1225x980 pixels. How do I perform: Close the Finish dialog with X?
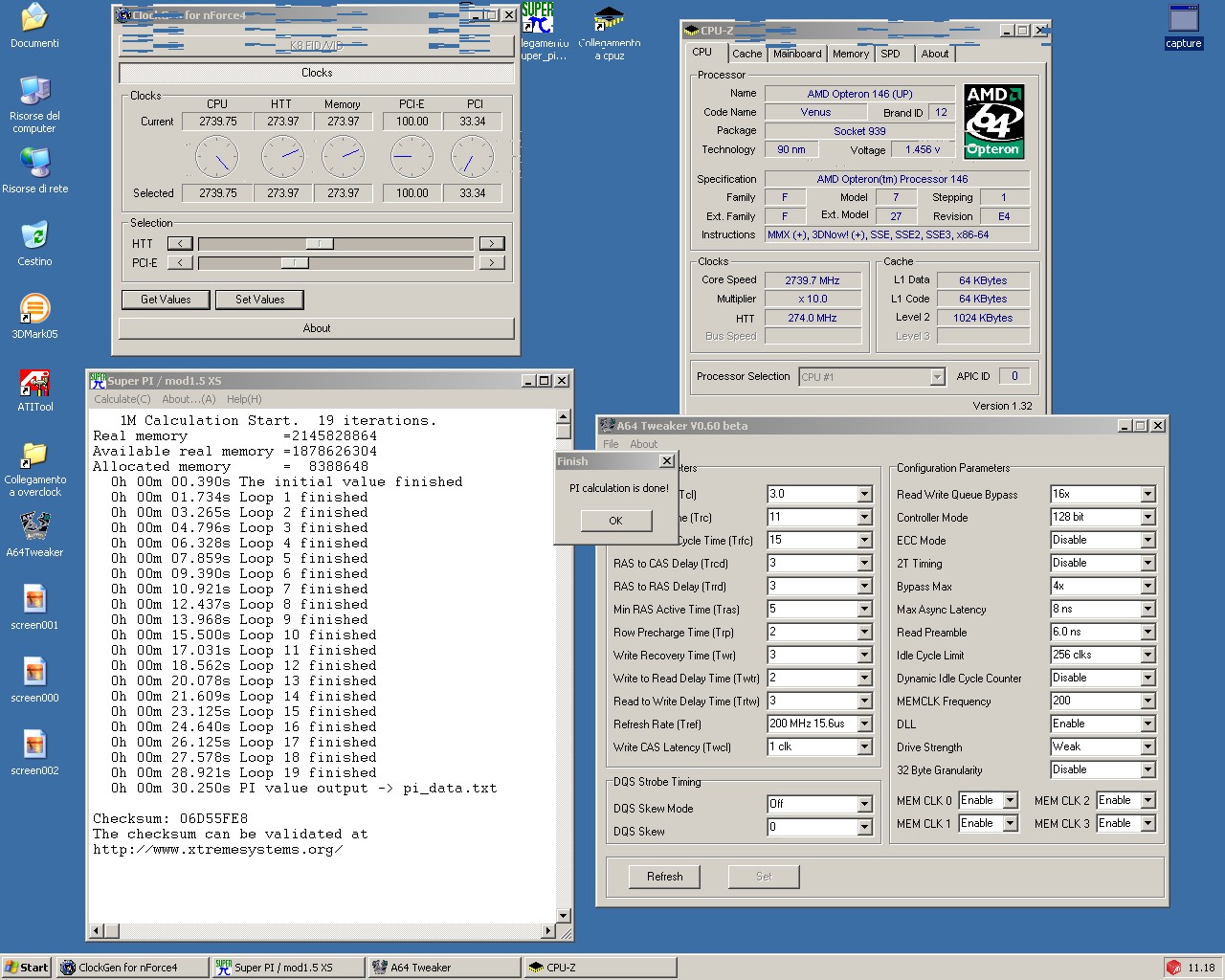[667, 461]
